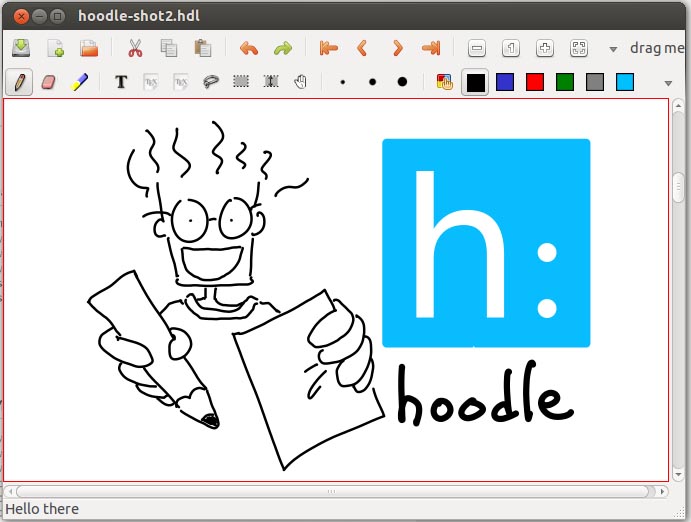Pick the gray color swatch
This screenshot has height=522, width=691.
(595, 82)
